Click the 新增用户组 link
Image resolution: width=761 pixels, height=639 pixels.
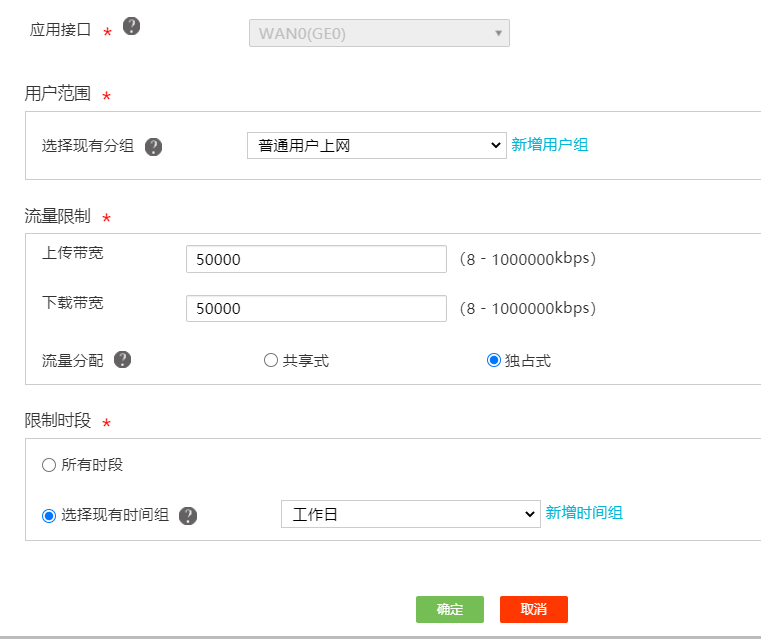coord(549,145)
